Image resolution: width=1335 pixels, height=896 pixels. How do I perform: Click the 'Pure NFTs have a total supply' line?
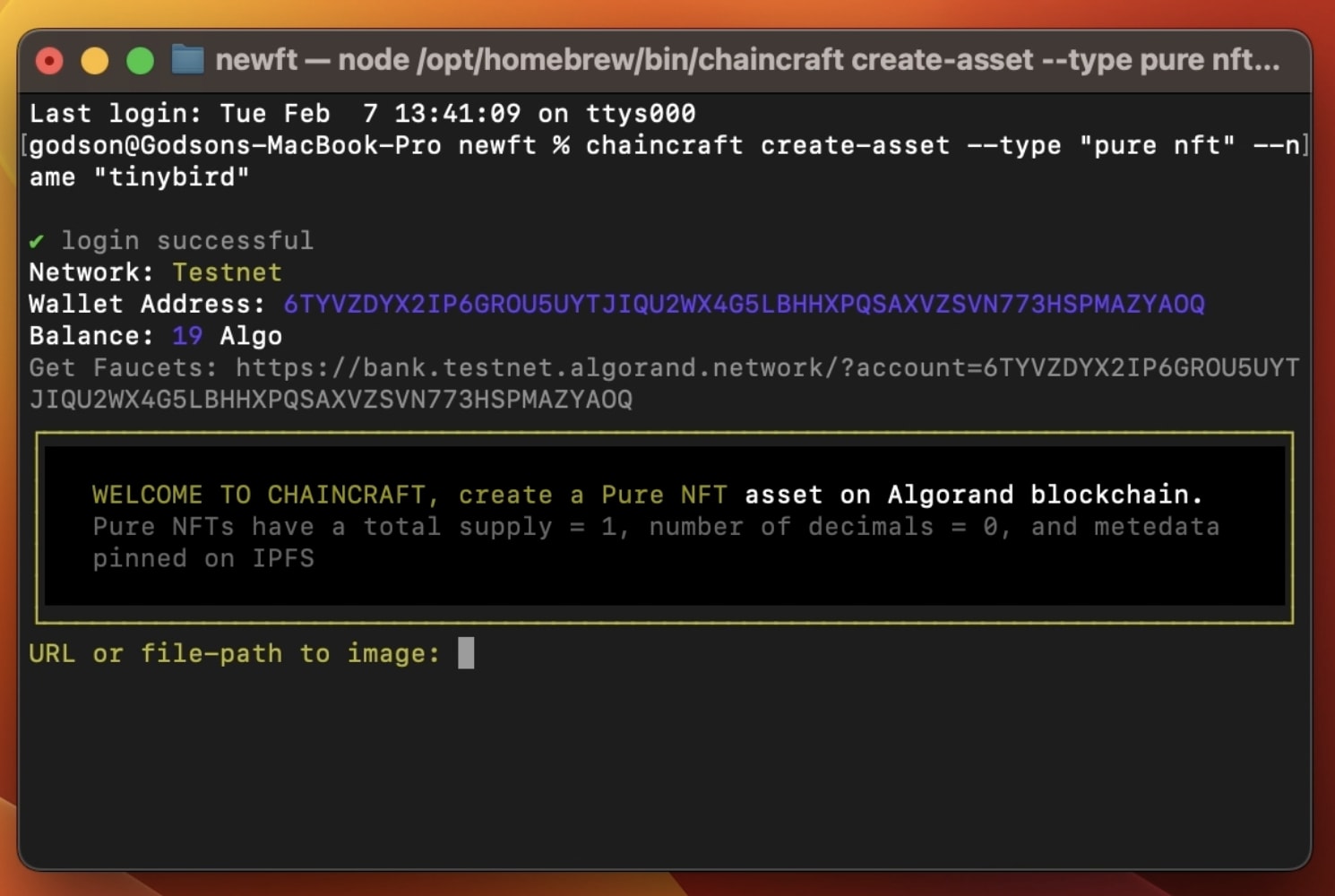[656, 527]
